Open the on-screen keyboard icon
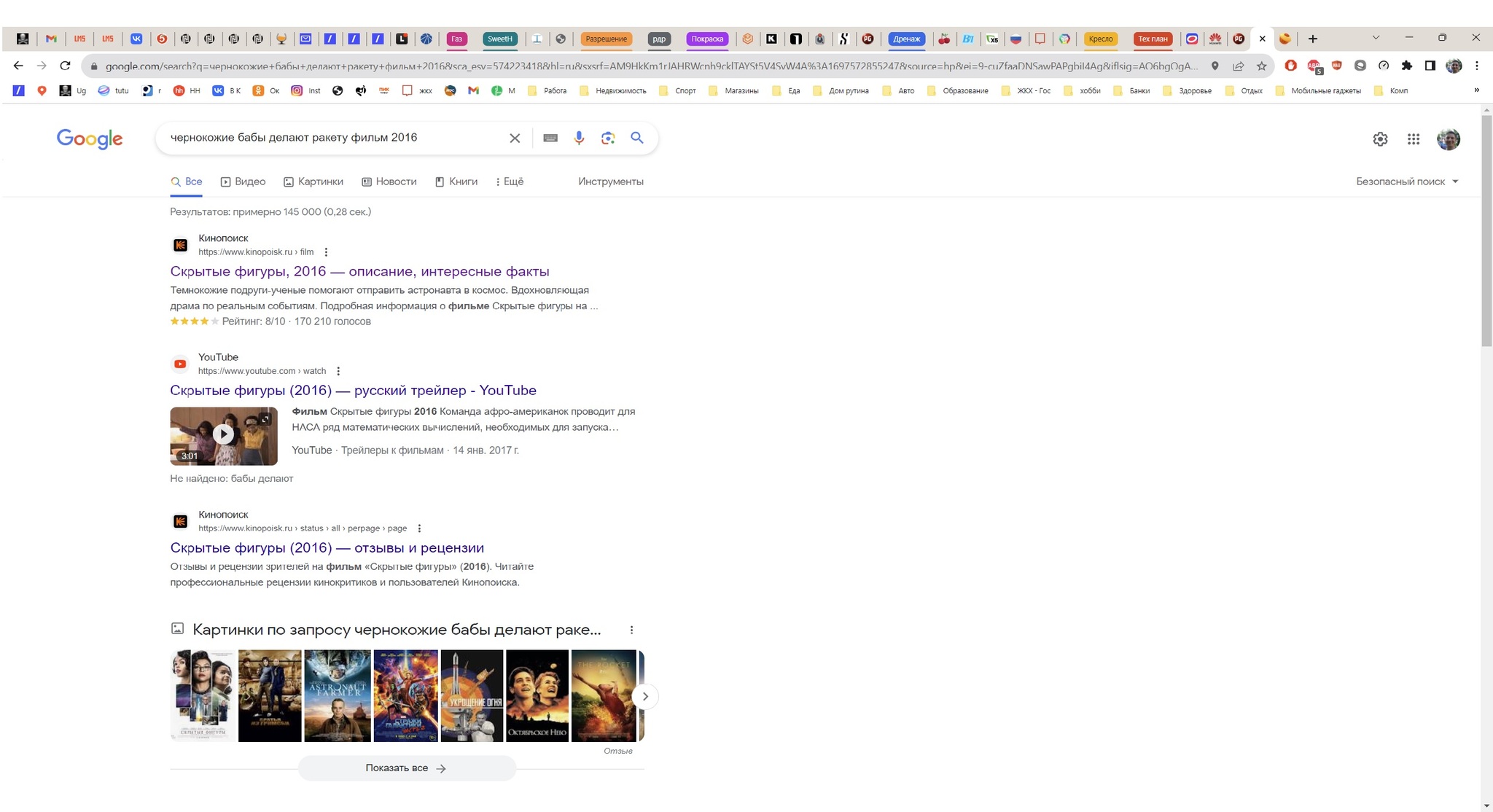 coord(550,138)
